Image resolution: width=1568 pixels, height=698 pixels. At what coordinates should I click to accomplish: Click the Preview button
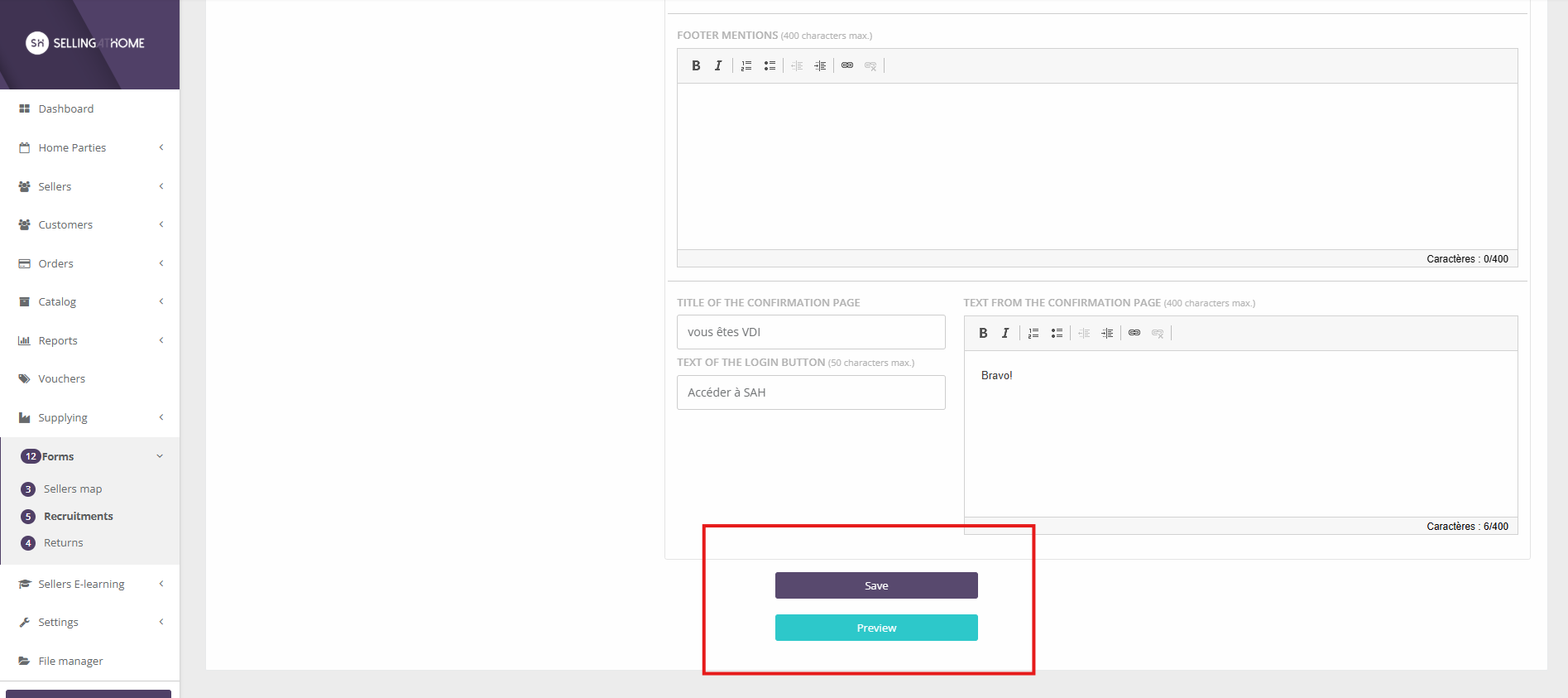876,628
